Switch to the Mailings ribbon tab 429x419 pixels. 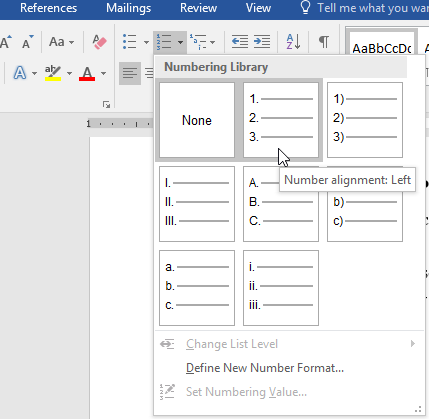(129, 8)
